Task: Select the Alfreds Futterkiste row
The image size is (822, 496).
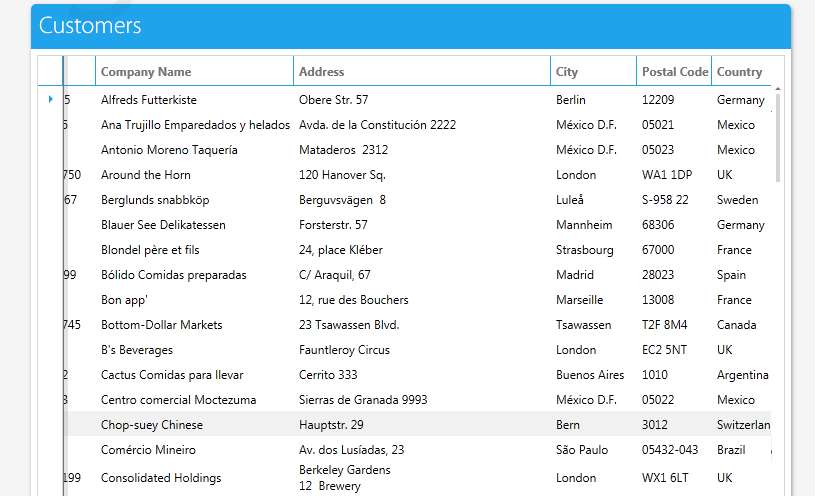Action: click(149, 100)
